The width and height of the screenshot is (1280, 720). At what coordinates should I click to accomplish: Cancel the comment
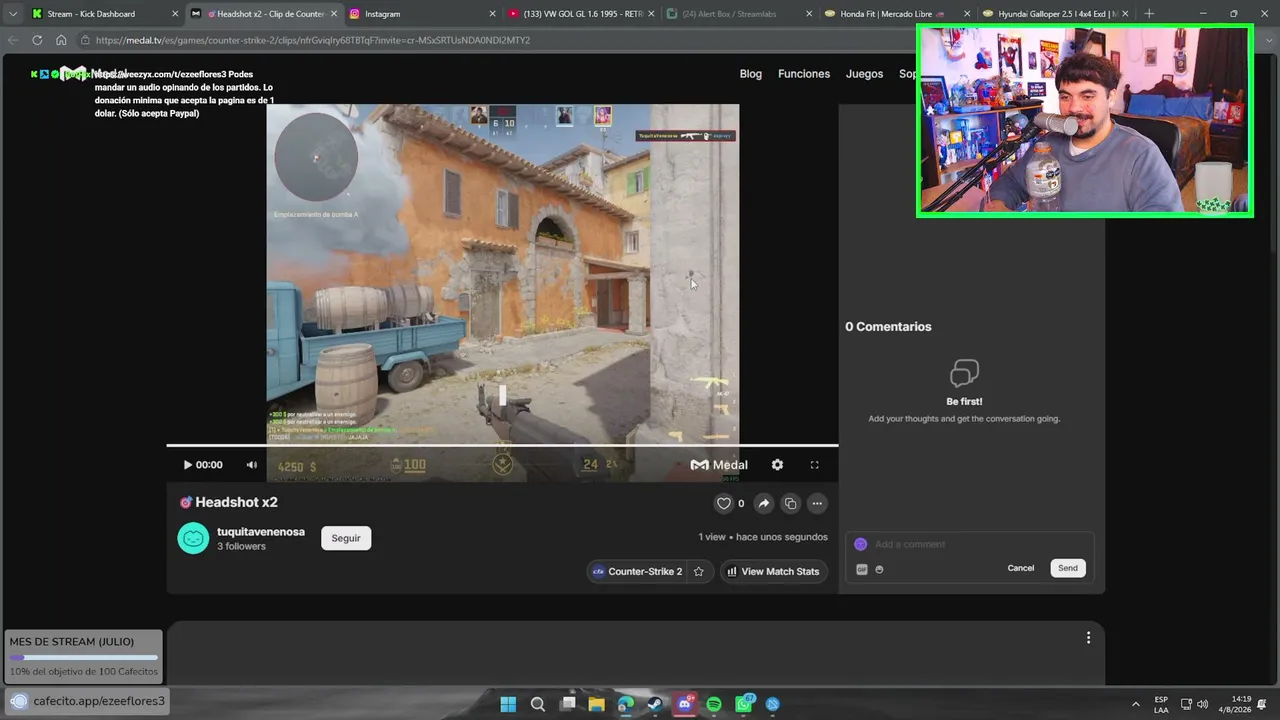tap(1021, 568)
